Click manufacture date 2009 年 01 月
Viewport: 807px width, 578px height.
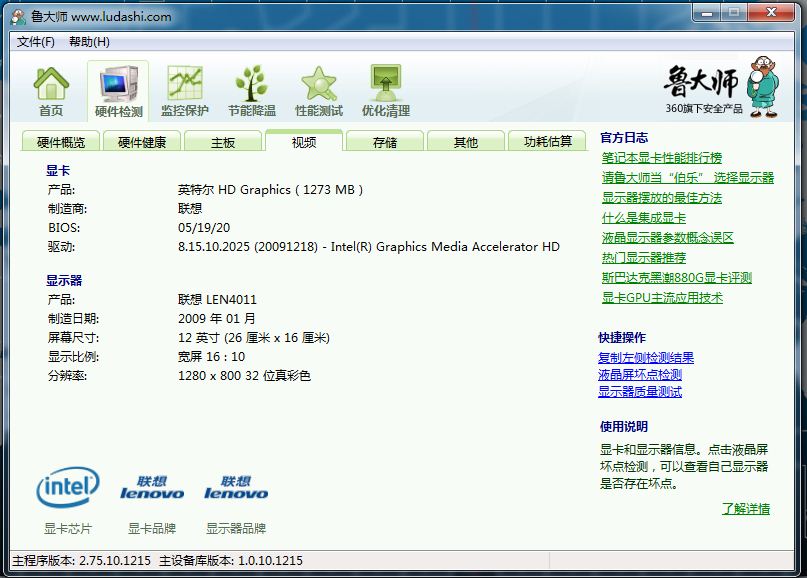217,319
